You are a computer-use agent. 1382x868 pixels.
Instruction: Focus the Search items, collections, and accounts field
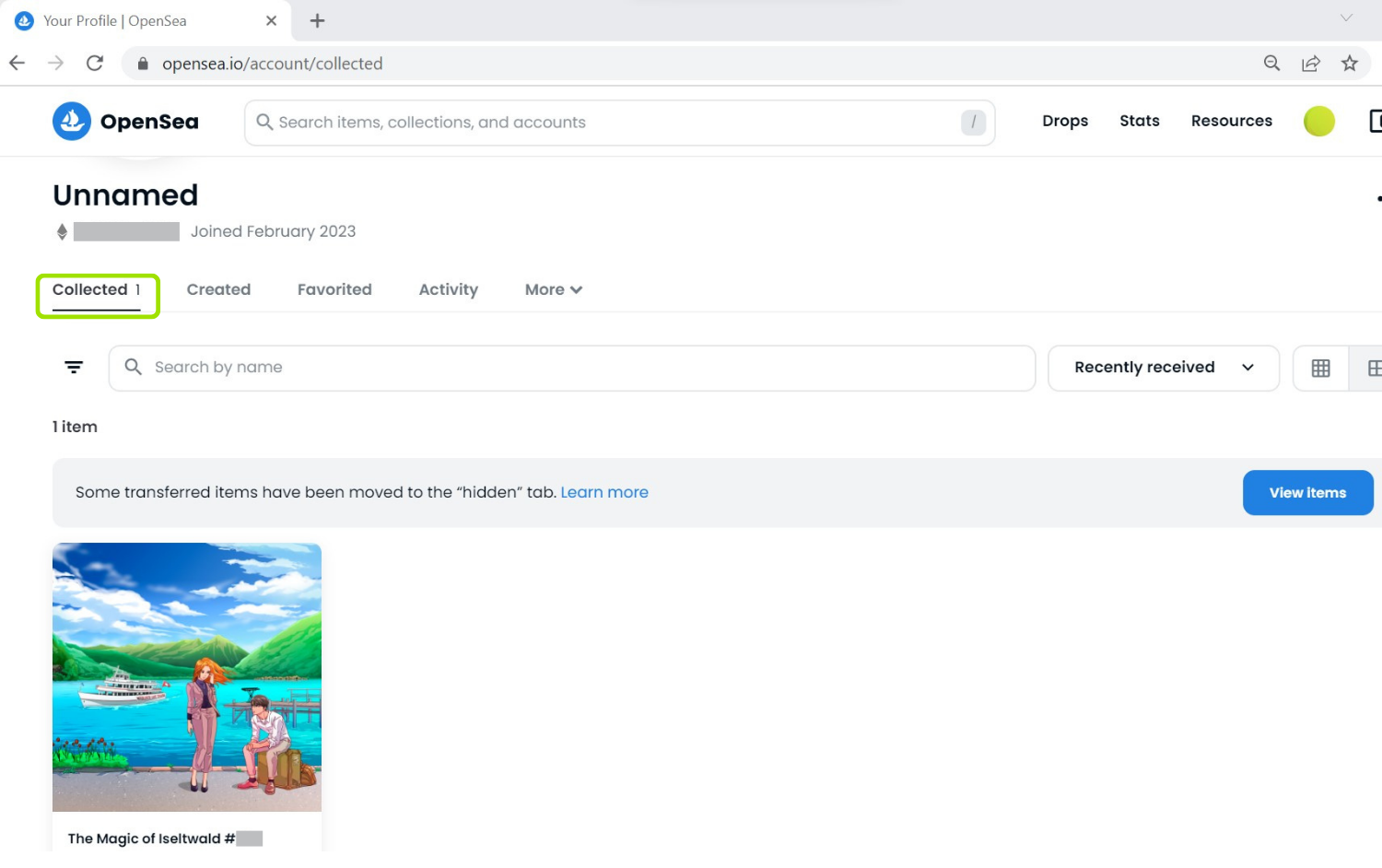[x=619, y=123]
